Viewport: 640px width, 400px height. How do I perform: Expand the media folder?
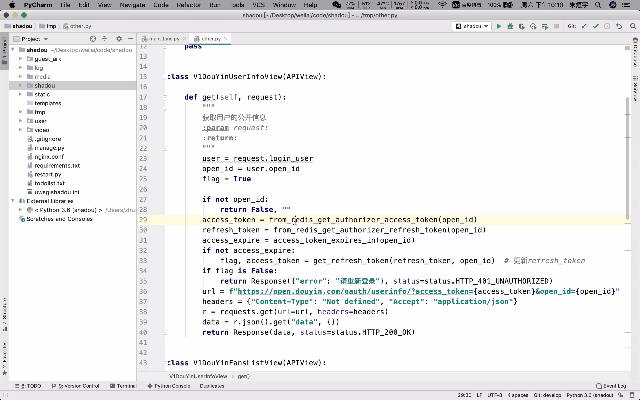pos(20,77)
